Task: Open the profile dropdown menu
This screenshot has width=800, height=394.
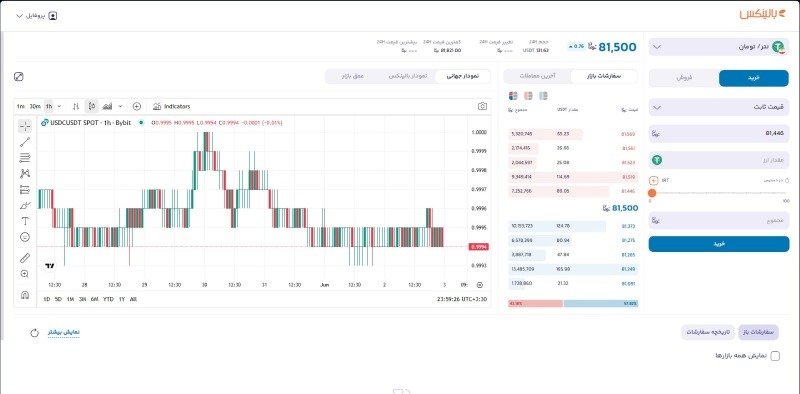Action: coord(37,16)
